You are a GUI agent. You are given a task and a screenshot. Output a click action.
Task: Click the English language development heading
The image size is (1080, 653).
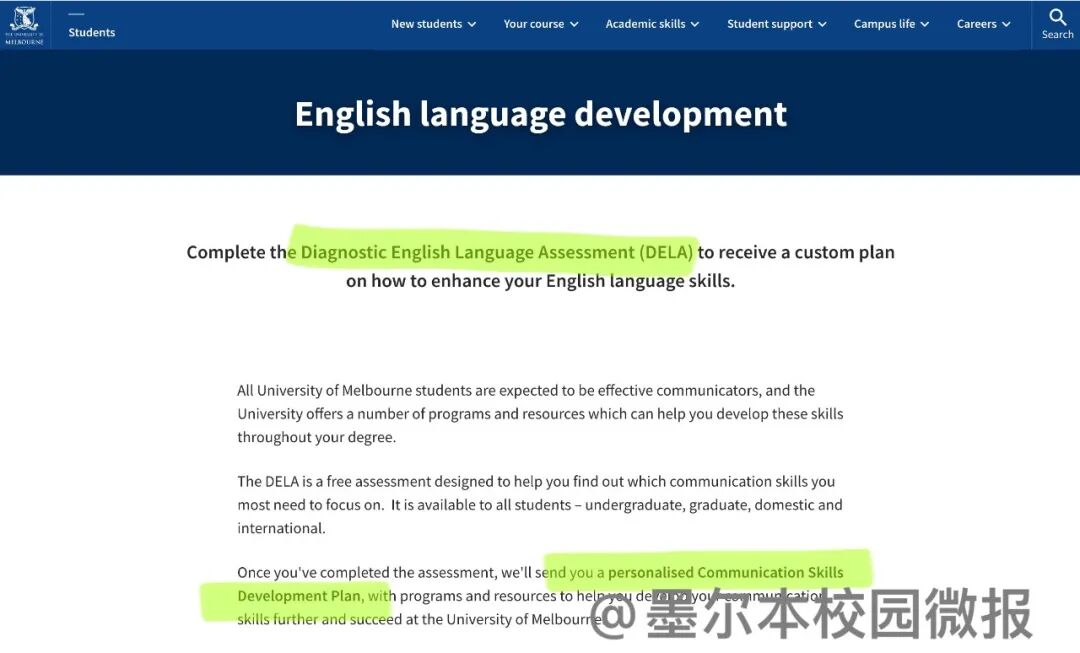[x=541, y=114]
